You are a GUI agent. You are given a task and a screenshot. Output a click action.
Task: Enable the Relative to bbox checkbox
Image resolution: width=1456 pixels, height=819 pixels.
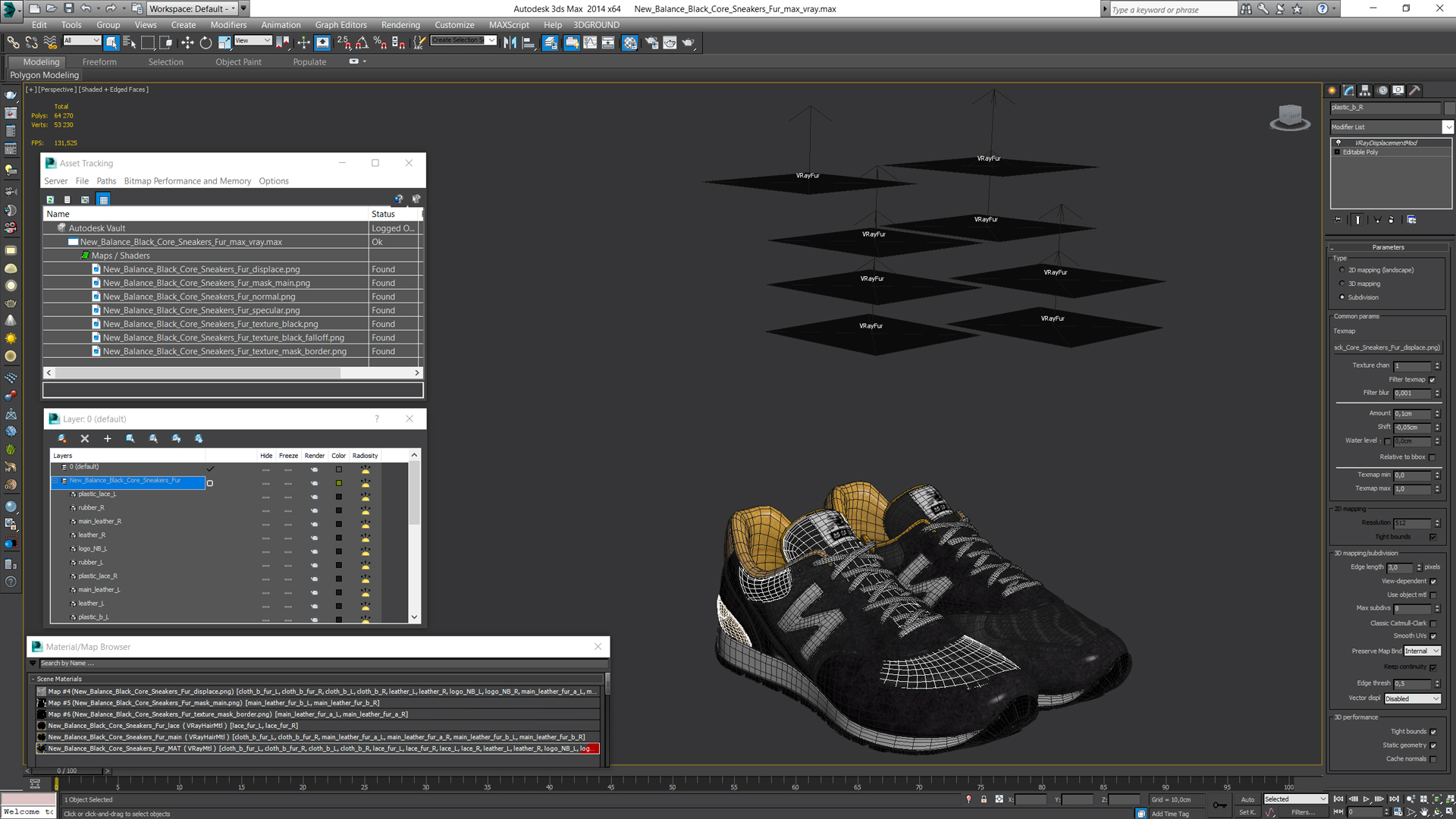click(1432, 457)
